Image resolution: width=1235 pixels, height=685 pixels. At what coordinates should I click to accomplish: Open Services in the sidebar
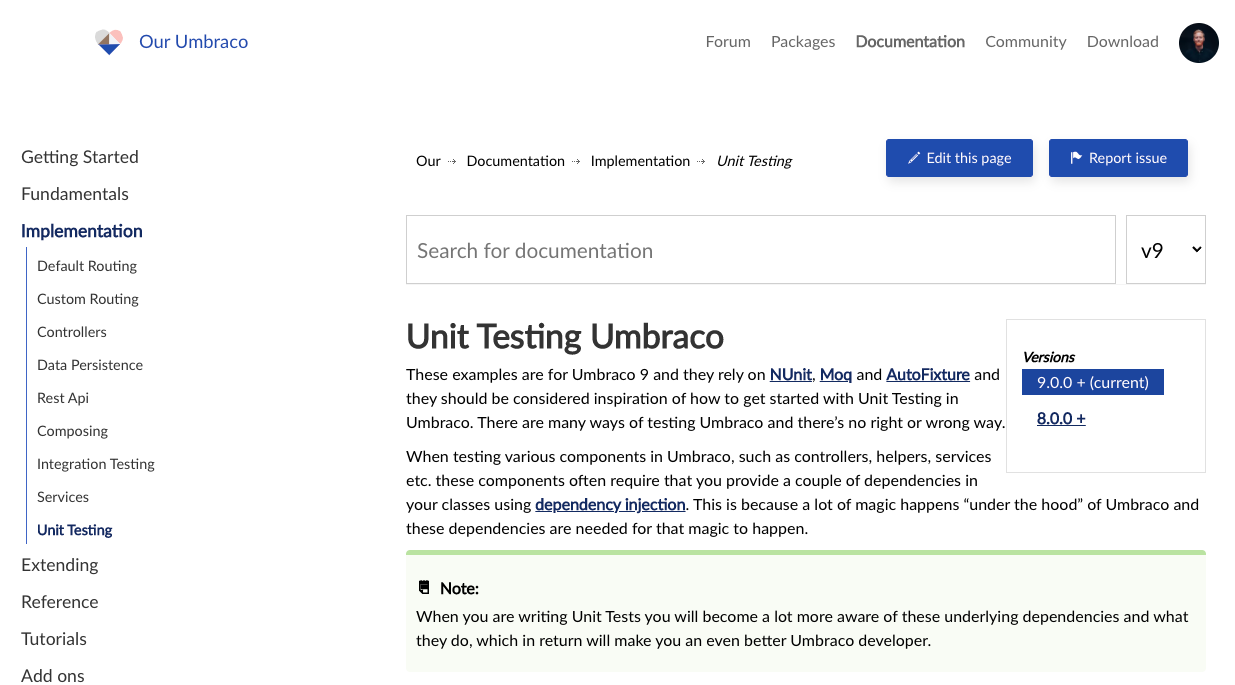pos(63,497)
